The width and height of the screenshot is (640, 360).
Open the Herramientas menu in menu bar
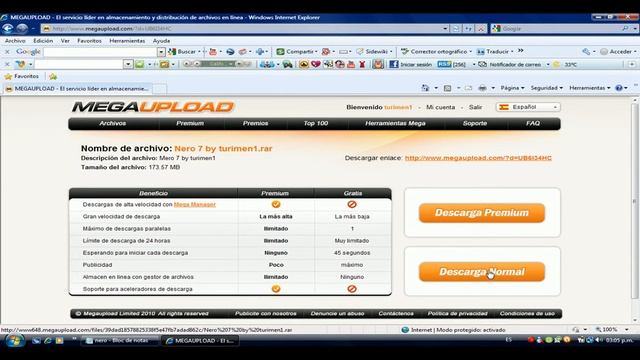[127, 41]
